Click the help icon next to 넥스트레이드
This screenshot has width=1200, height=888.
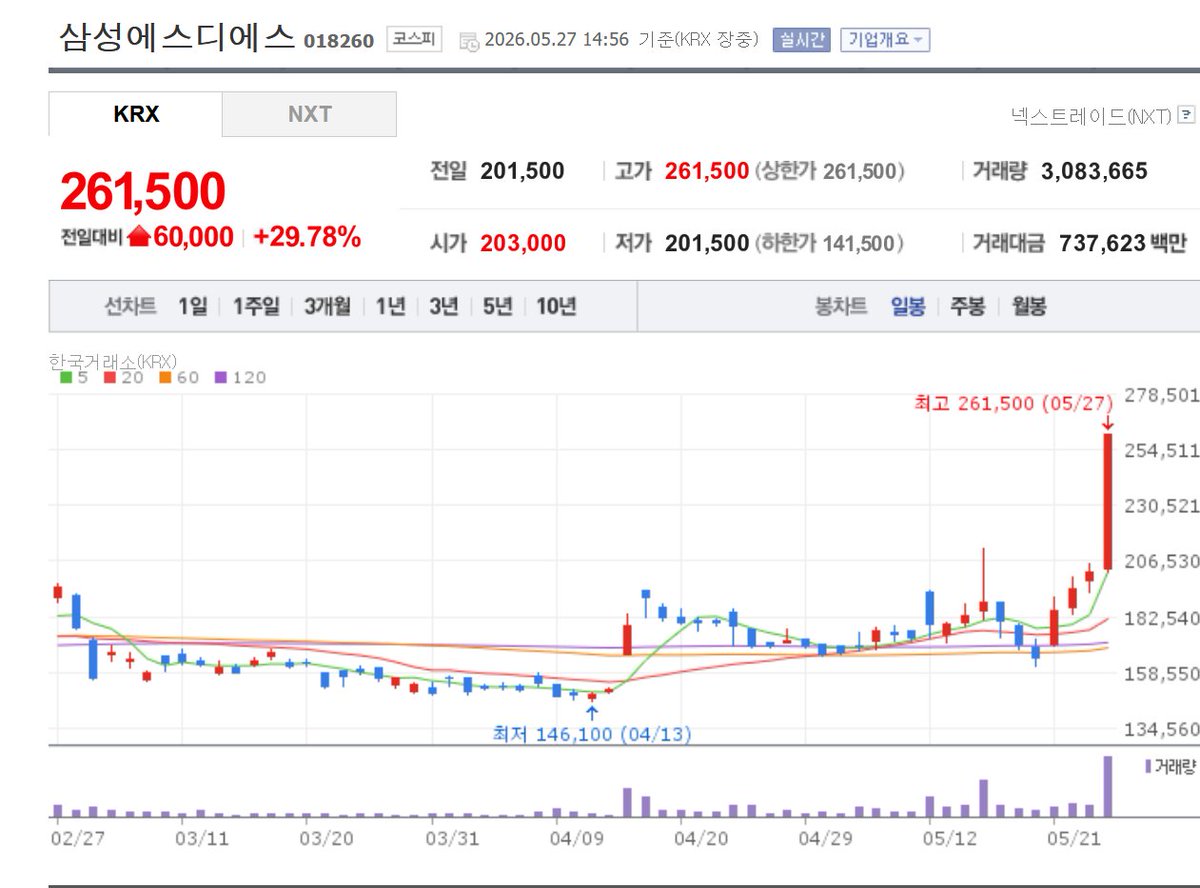1187,115
